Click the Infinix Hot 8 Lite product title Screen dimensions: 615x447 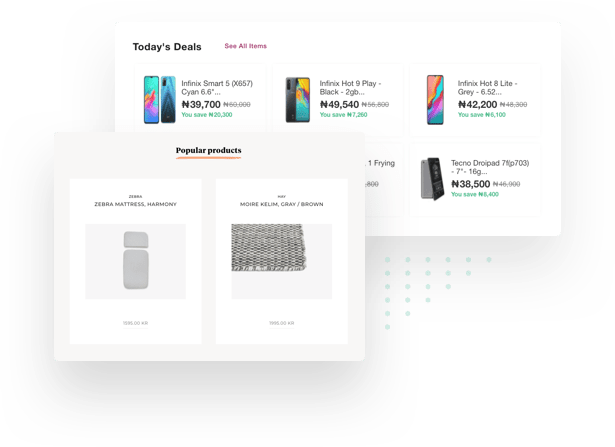click(490, 88)
